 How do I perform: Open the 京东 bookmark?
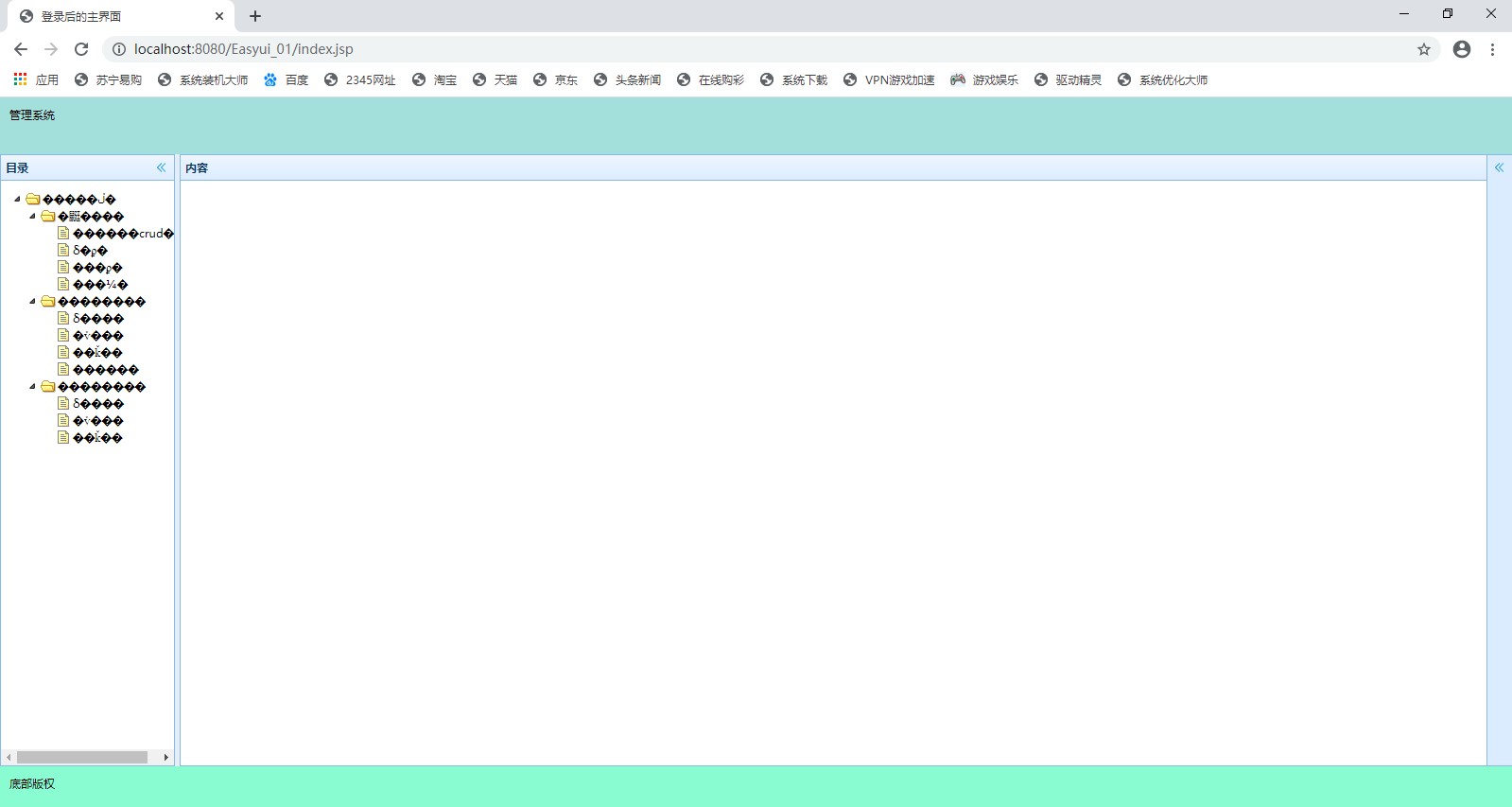(x=555, y=79)
